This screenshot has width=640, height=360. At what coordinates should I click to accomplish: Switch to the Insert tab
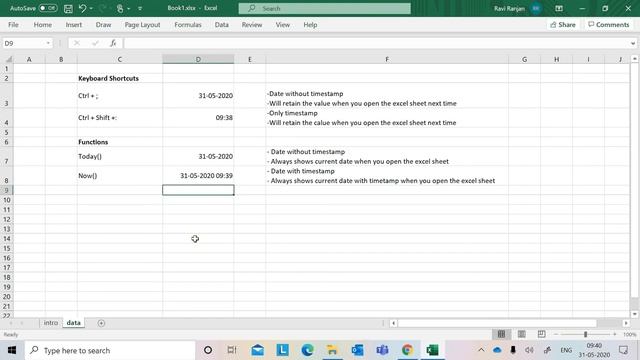(x=73, y=24)
